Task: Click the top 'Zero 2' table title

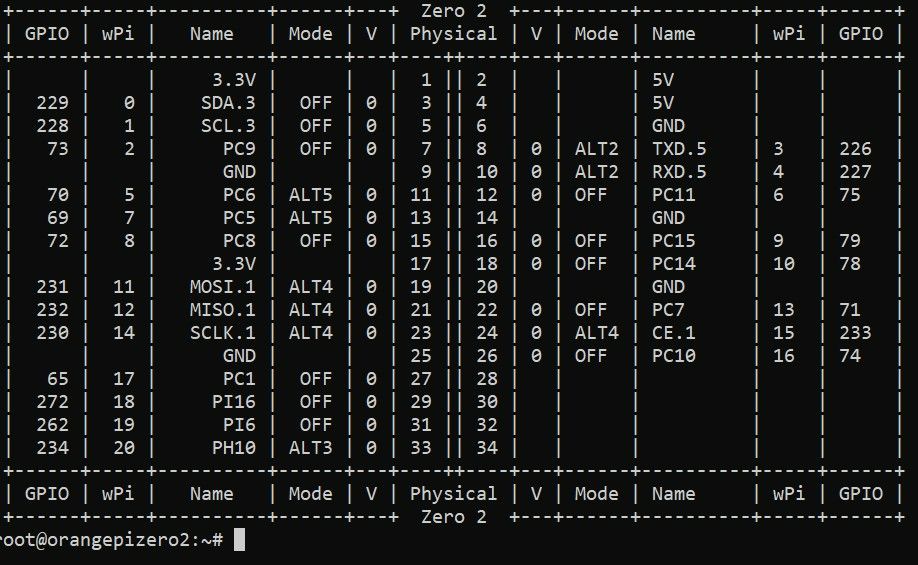Action: point(453,10)
